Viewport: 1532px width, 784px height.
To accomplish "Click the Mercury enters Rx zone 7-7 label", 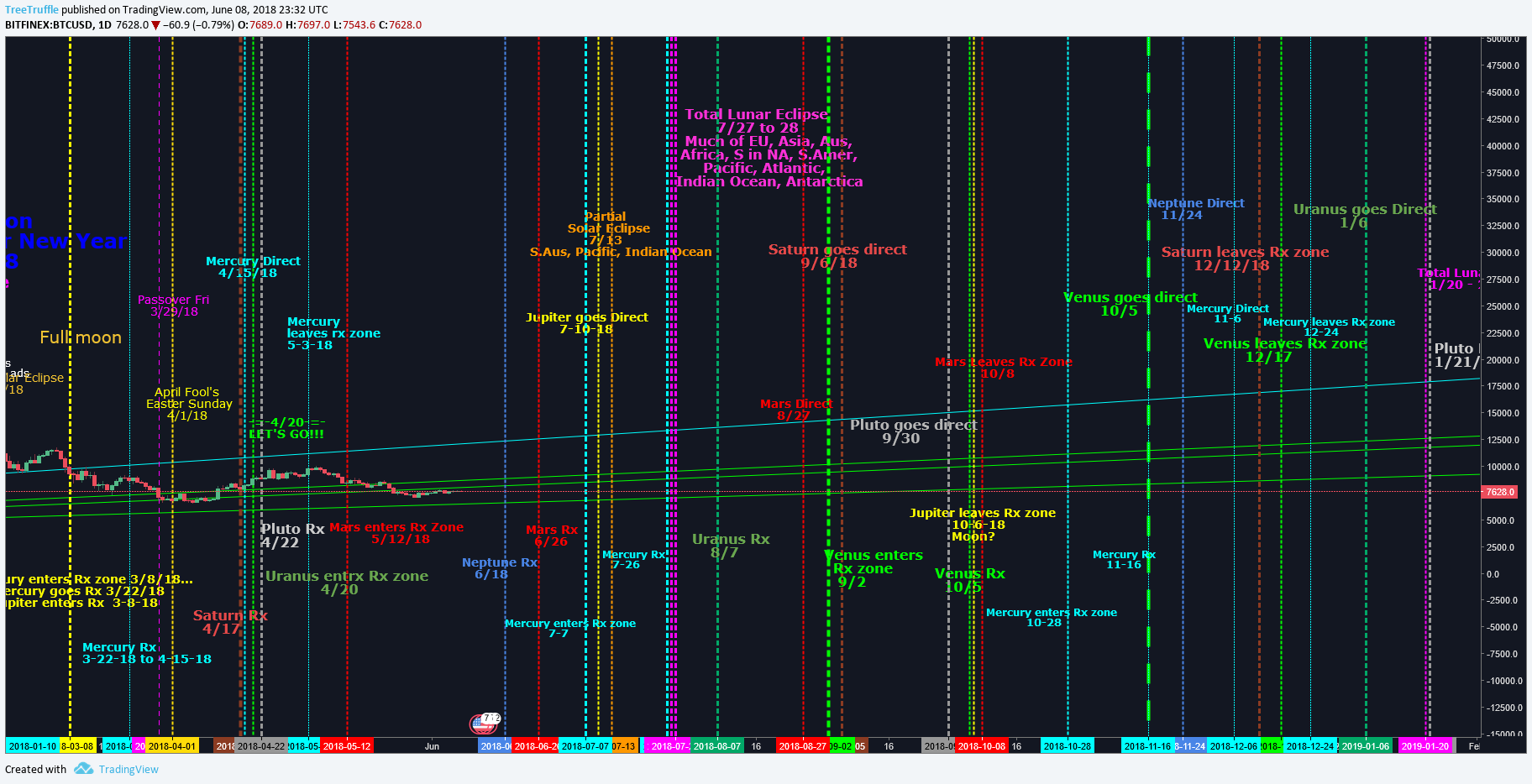I will 569,628.
